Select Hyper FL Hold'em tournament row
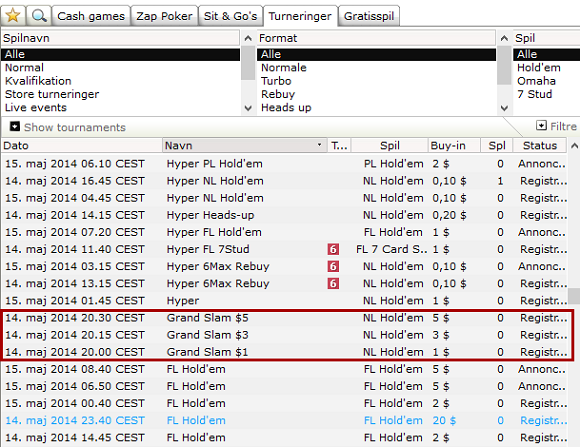The width and height of the screenshot is (580, 447). 284,232
